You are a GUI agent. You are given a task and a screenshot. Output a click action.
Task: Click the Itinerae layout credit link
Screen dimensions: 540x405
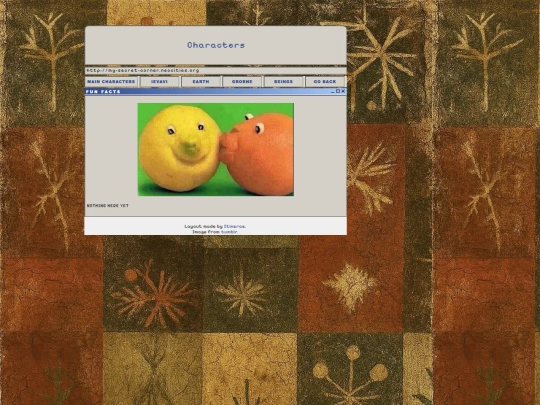pos(234,226)
